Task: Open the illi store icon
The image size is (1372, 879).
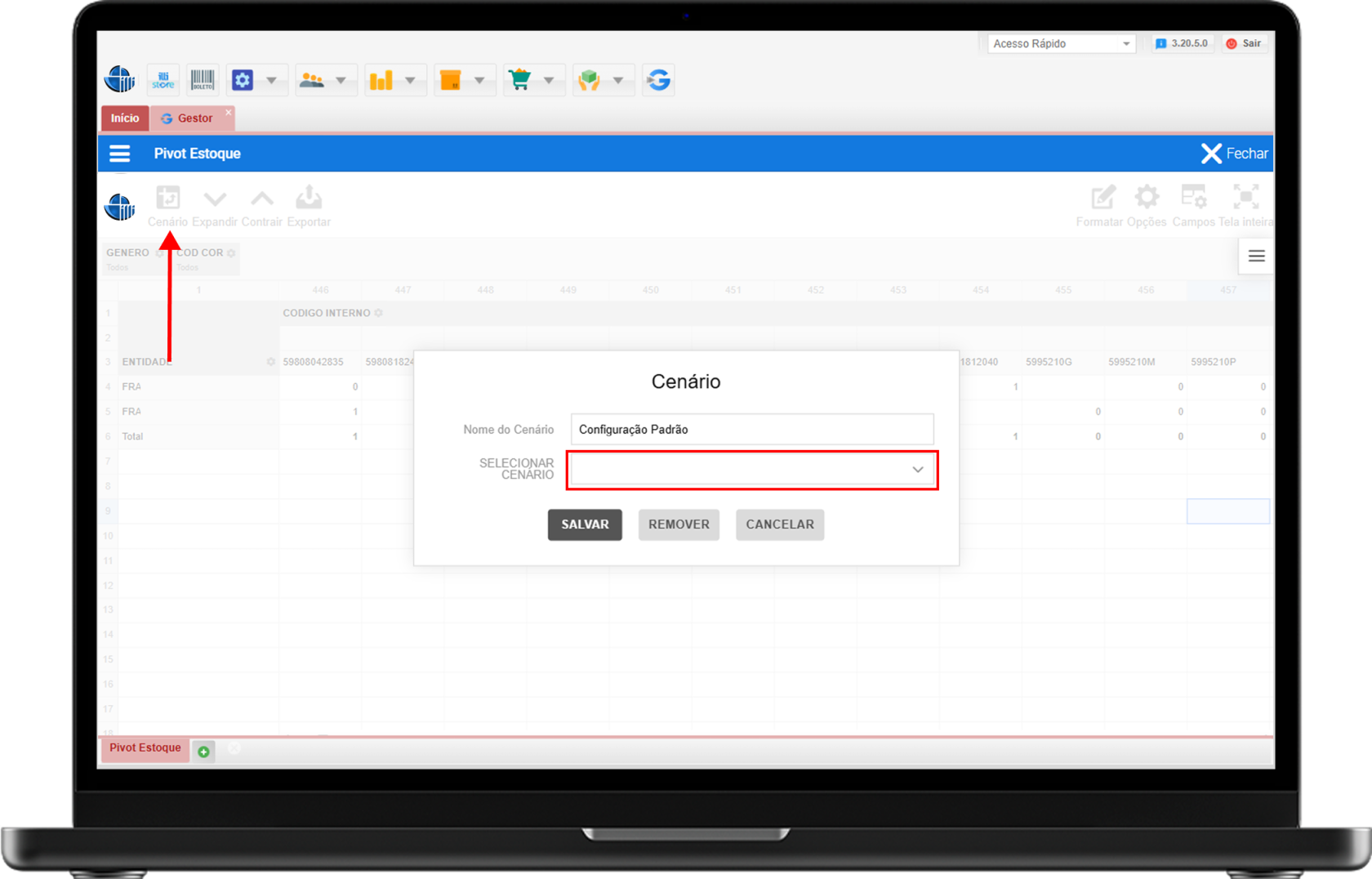Action: pos(163,80)
